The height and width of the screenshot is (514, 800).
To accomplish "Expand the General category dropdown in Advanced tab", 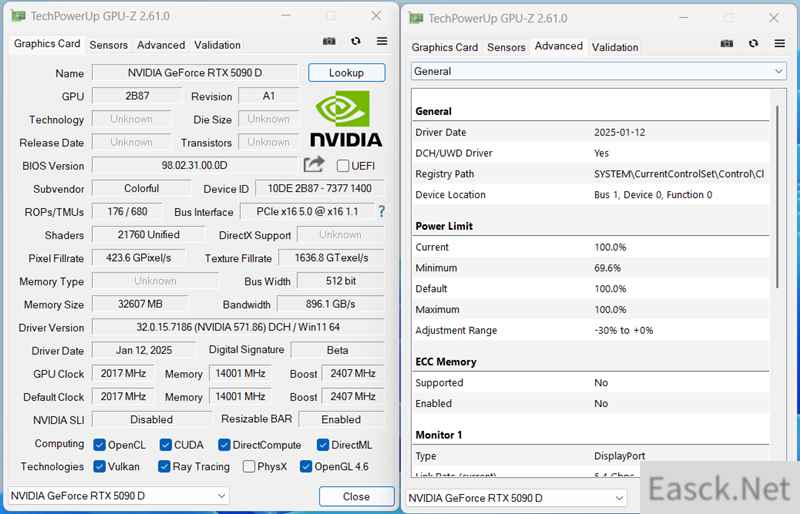I will (598, 71).
